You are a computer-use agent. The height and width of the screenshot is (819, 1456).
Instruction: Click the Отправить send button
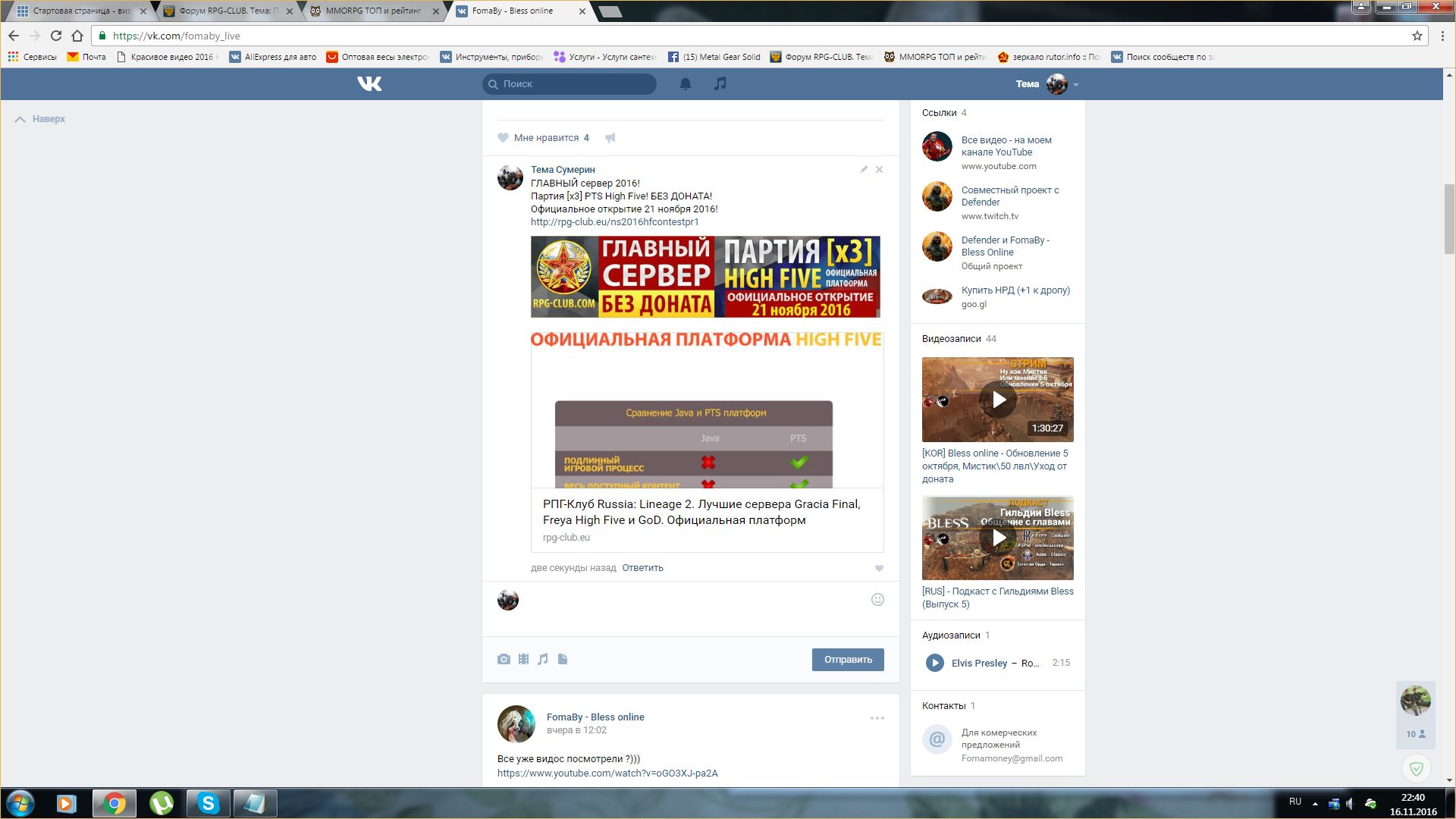pyautogui.click(x=847, y=659)
